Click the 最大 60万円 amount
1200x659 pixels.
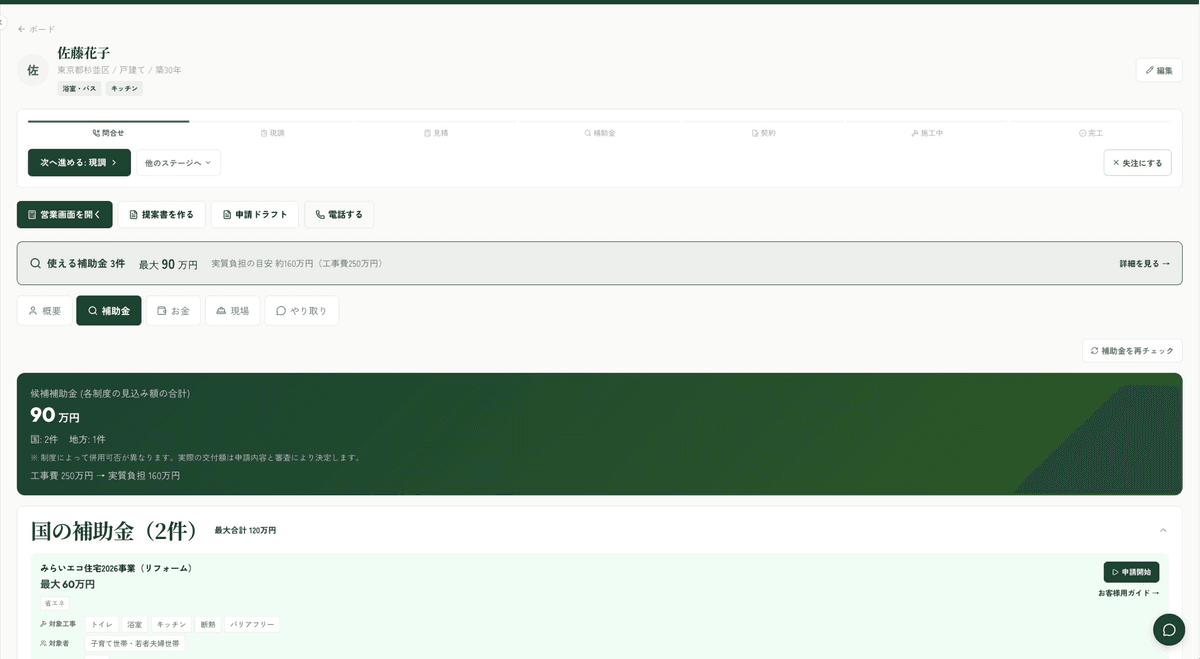(x=67, y=584)
